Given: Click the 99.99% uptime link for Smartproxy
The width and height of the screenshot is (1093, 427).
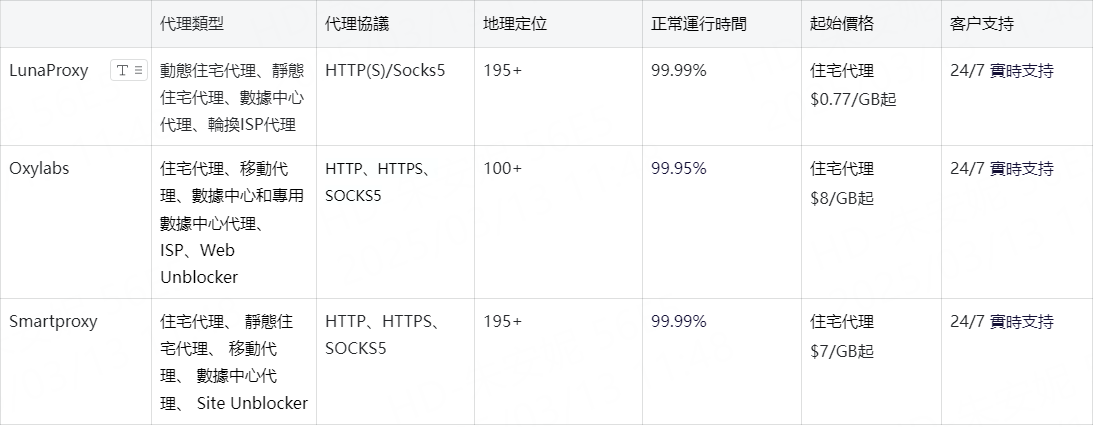Looking at the screenshot, I should click(678, 322).
